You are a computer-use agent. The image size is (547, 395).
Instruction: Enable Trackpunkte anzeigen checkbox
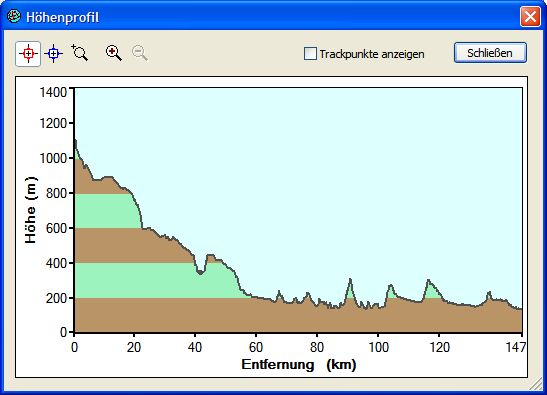coord(310,54)
